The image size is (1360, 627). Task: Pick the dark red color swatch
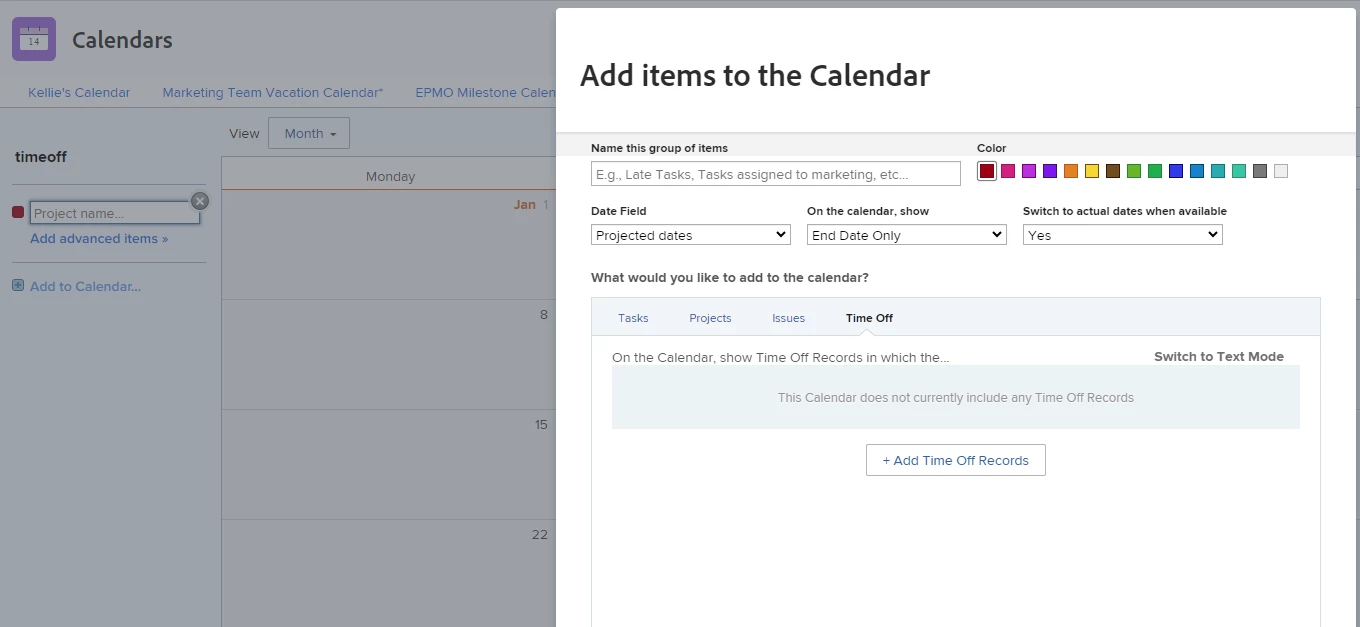987,171
